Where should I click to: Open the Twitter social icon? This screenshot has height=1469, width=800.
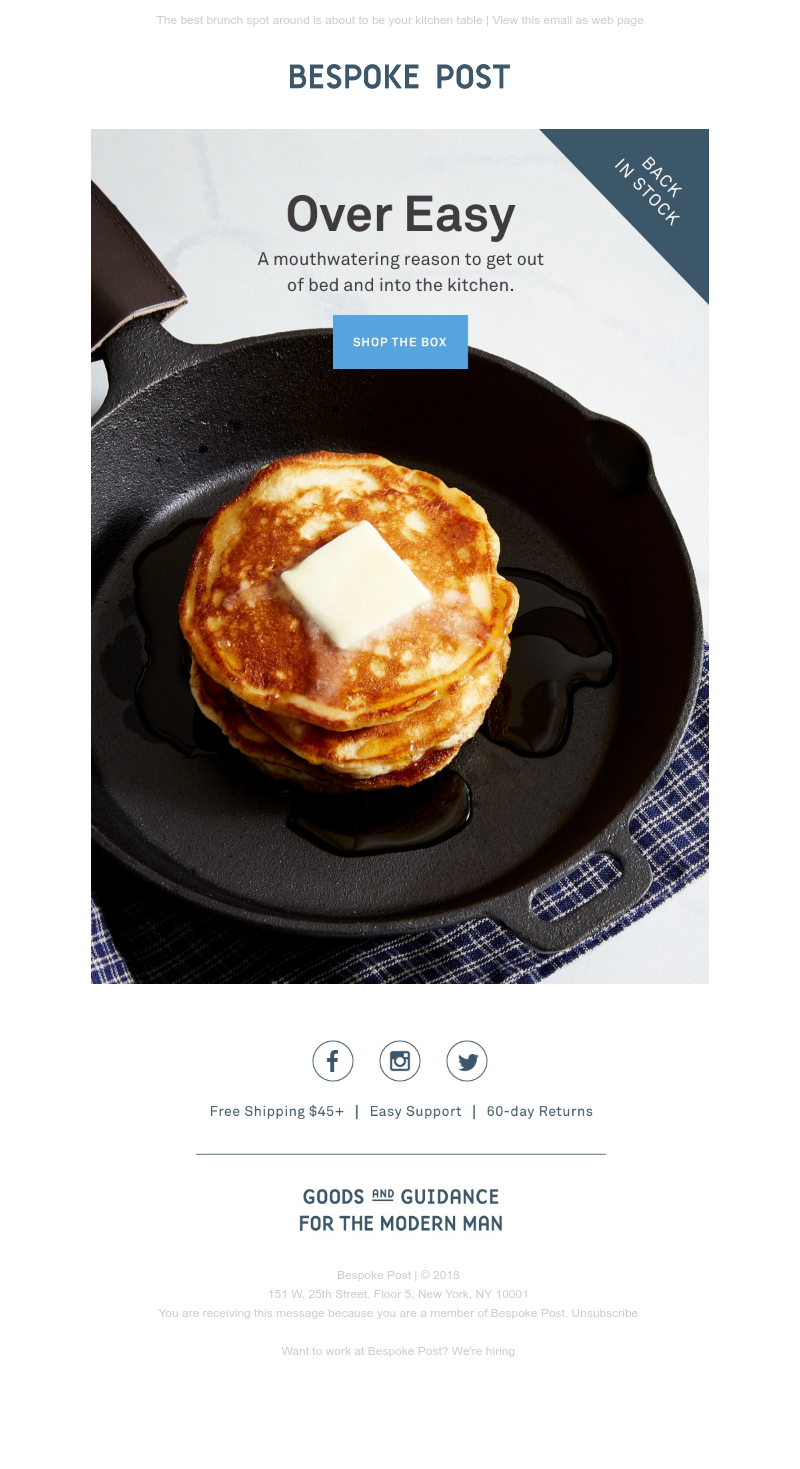(x=467, y=1061)
